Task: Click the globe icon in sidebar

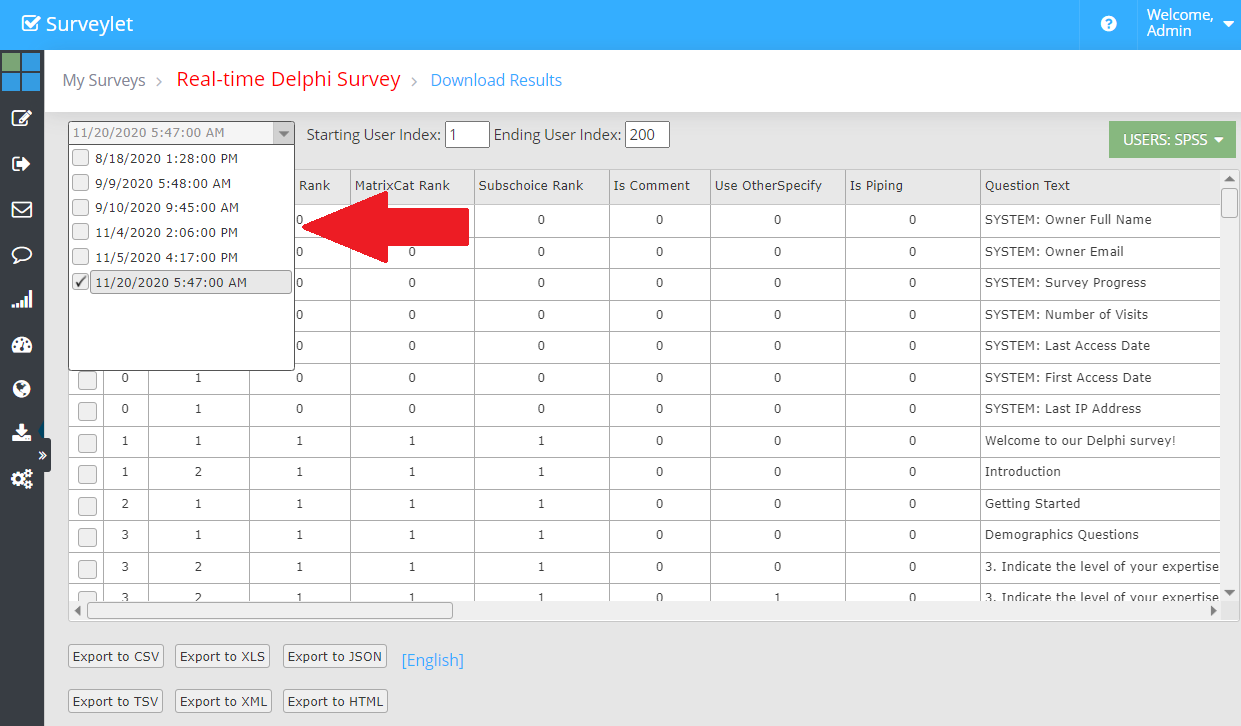Action: point(21,388)
